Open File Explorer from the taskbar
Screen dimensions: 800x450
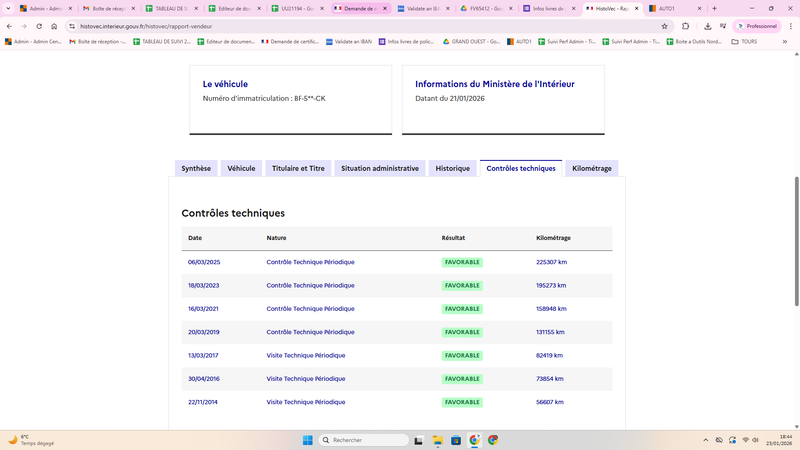pyautogui.click(x=439, y=440)
